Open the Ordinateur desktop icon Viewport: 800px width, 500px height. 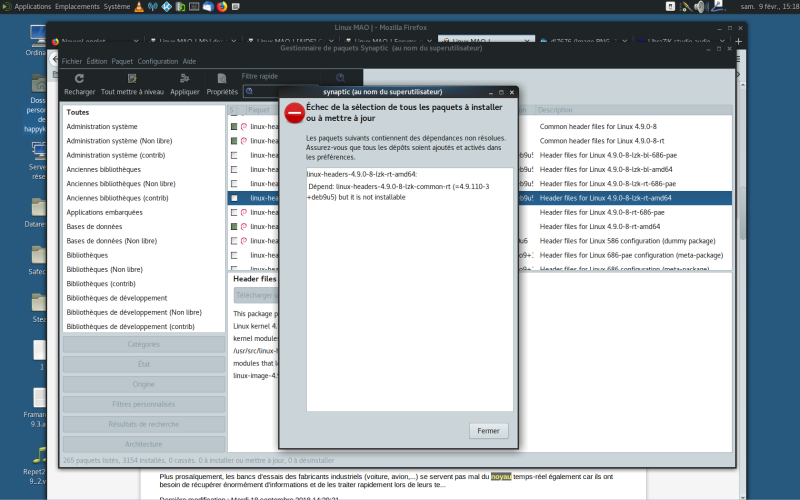(37, 41)
